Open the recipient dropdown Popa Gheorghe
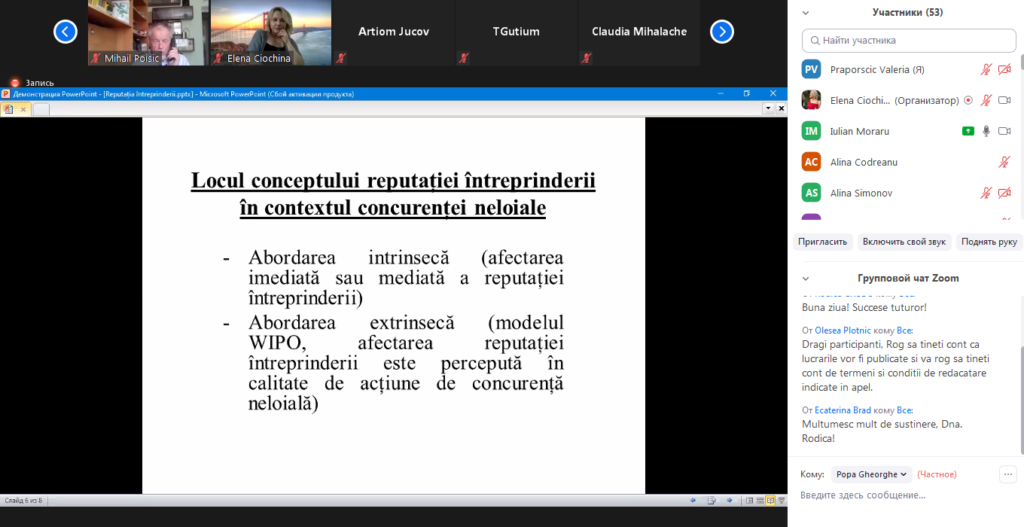The image size is (1024, 527). [871, 474]
